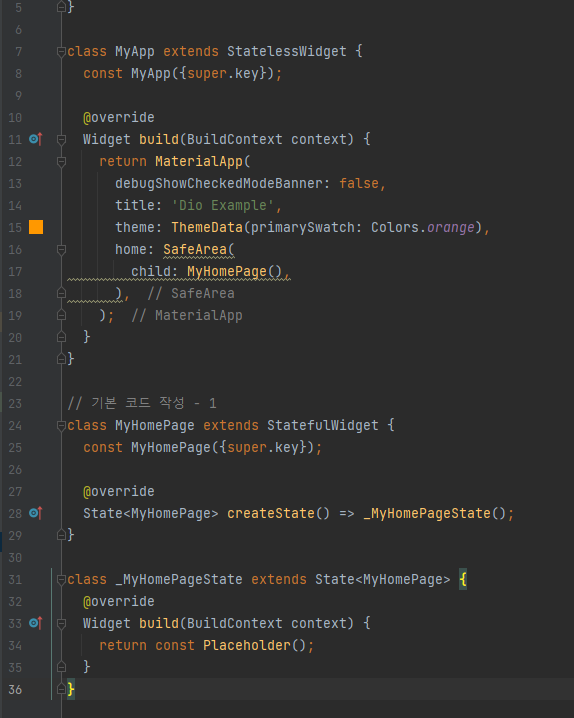Collapse the MaterialApp fold on line 12
The height and width of the screenshot is (718, 574).
(x=61, y=162)
